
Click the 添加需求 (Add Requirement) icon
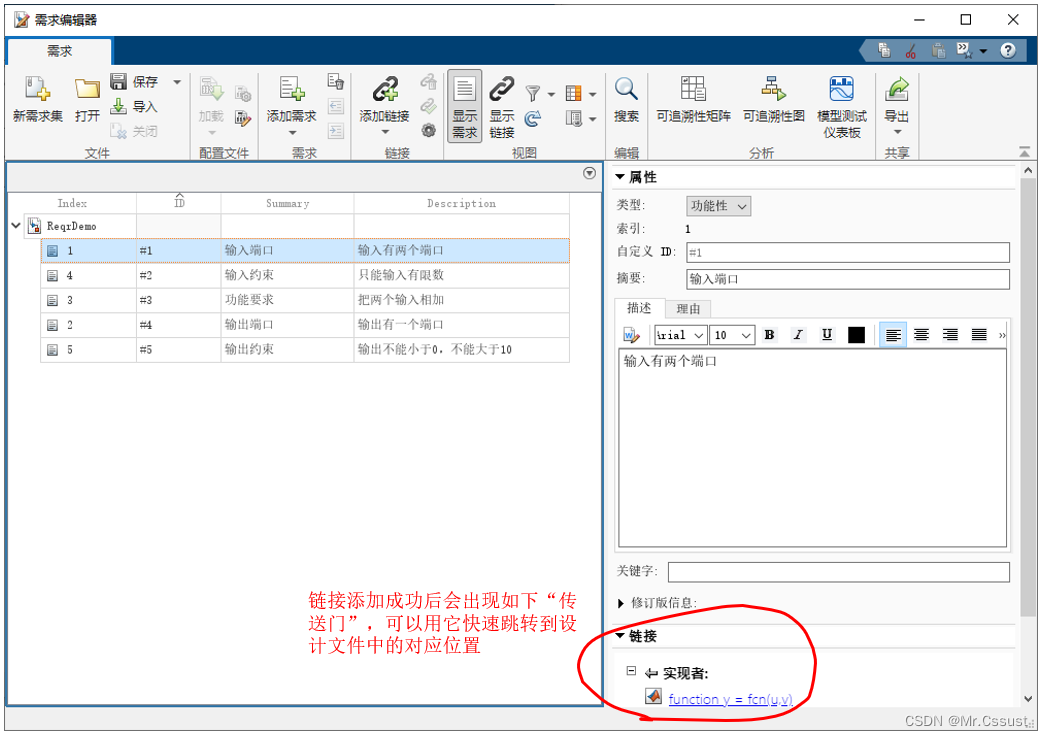click(291, 91)
